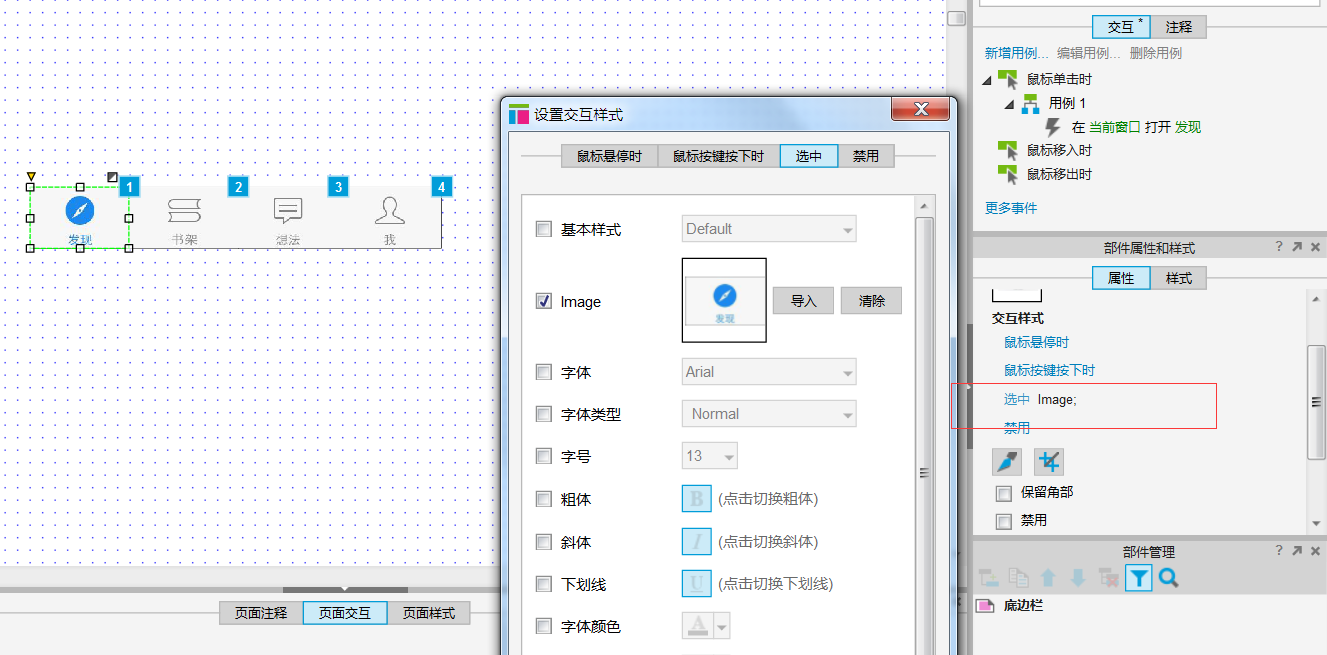Open the 页面注释 tab

tap(261, 613)
